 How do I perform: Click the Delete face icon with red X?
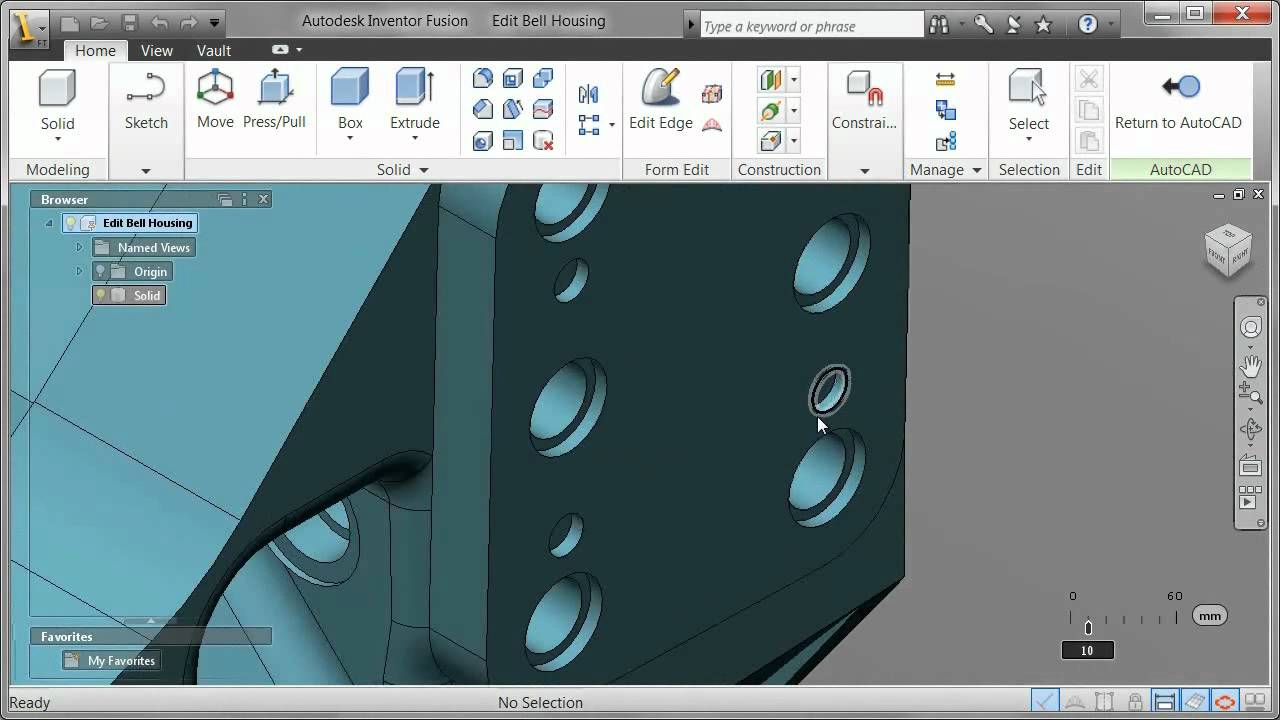click(x=543, y=140)
